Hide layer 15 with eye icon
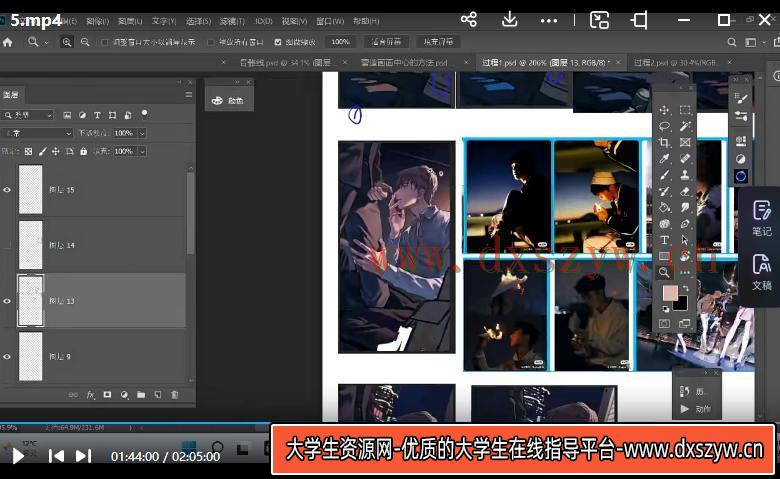Viewport: 780px width, 479px height. (x=7, y=190)
